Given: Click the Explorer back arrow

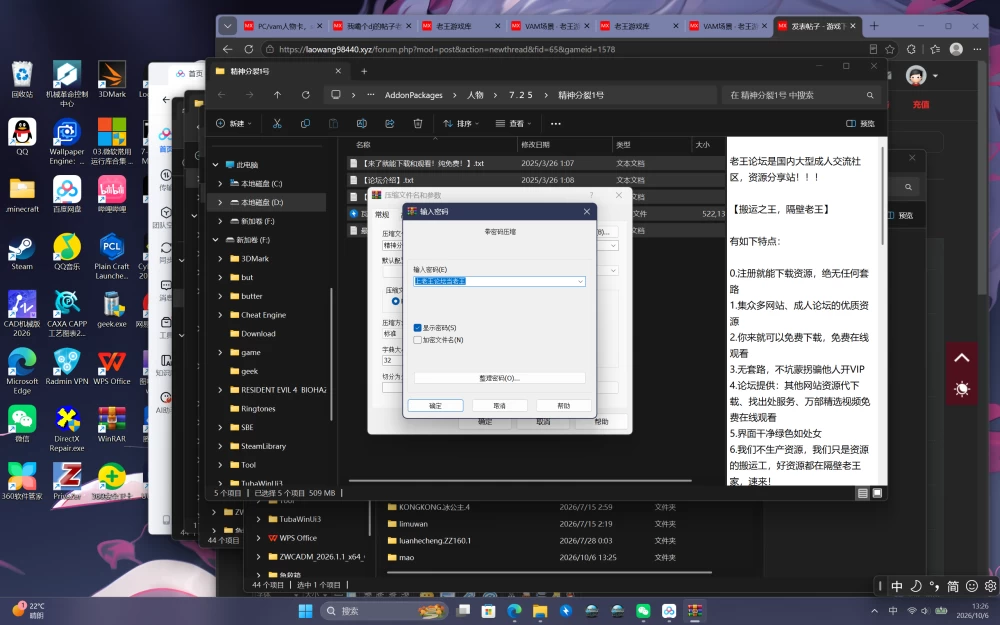Looking at the screenshot, I should pos(221,95).
